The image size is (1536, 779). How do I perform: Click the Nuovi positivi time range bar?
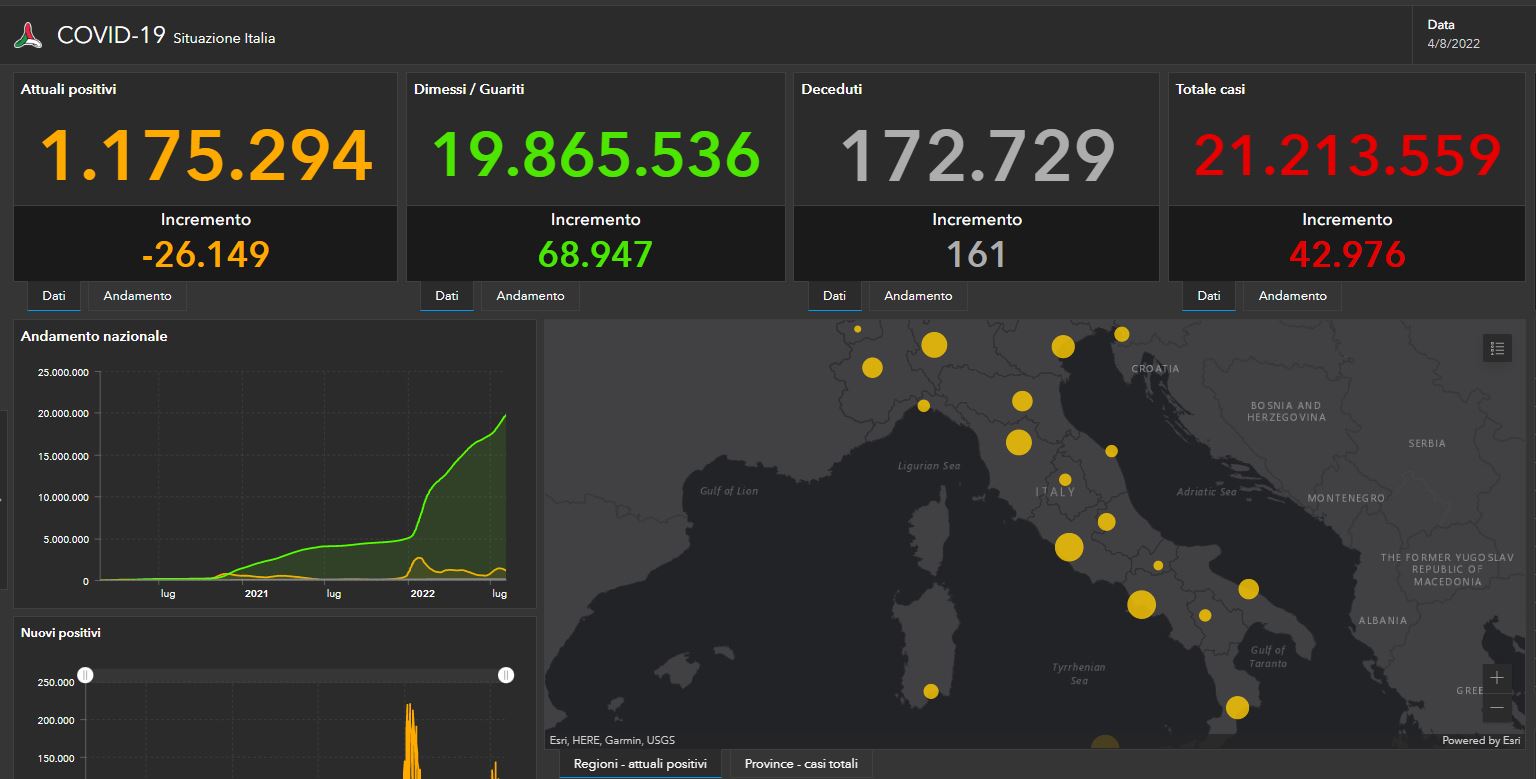coord(296,675)
